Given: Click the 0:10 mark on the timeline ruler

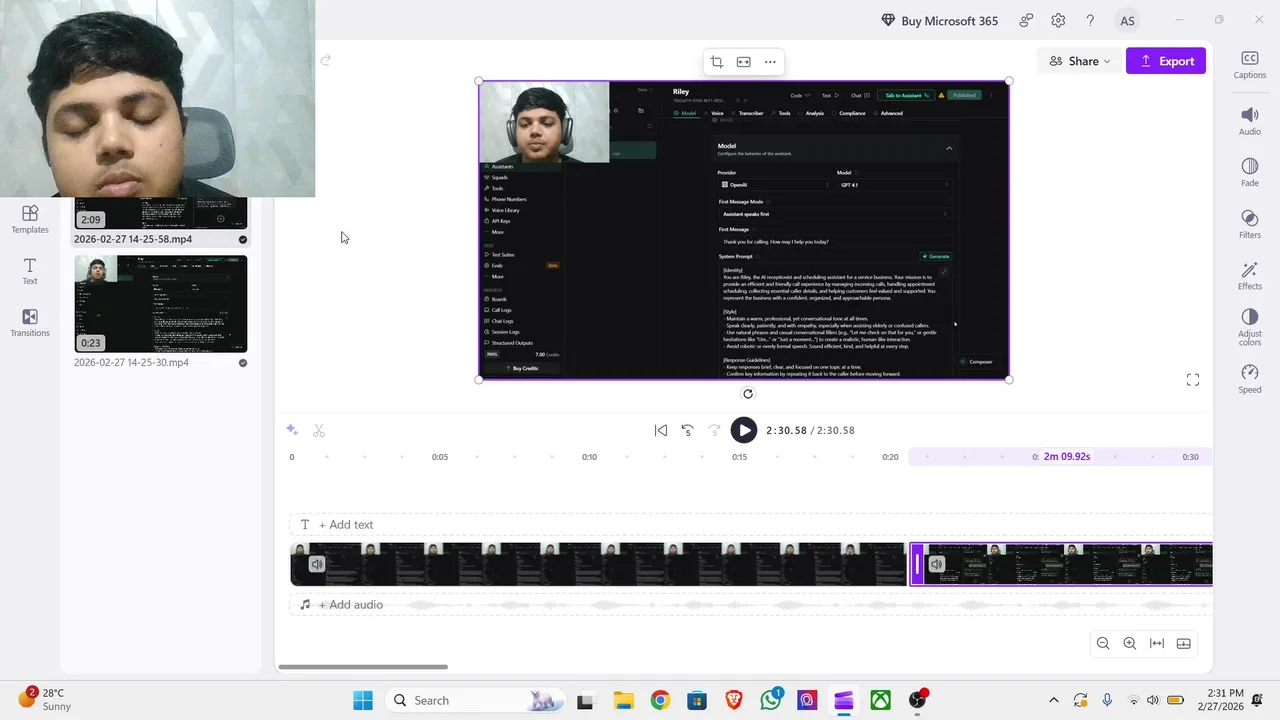Looking at the screenshot, I should tap(589, 457).
